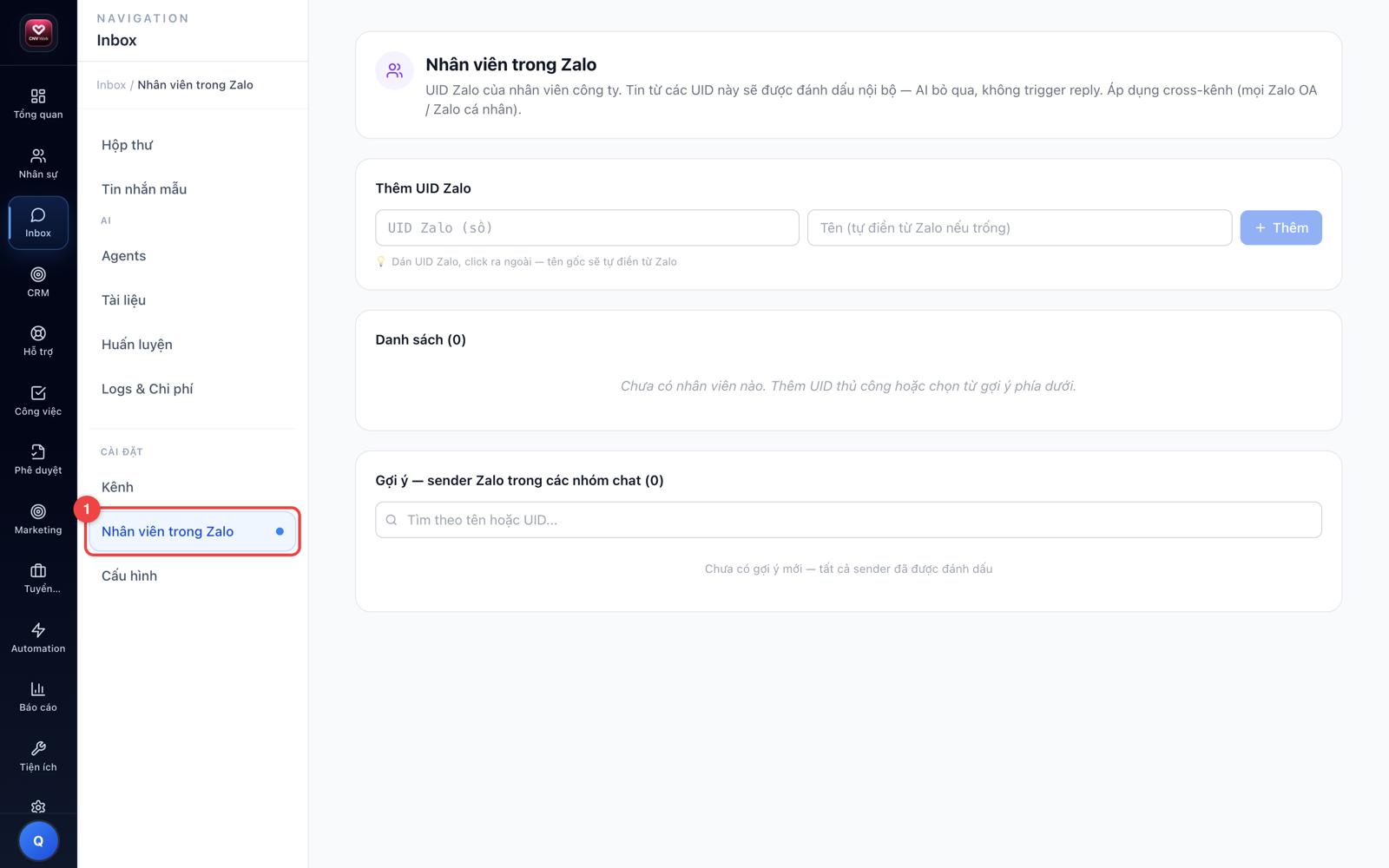Focus the Tên name input field
The image size is (1389, 868).
(x=1019, y=227)
